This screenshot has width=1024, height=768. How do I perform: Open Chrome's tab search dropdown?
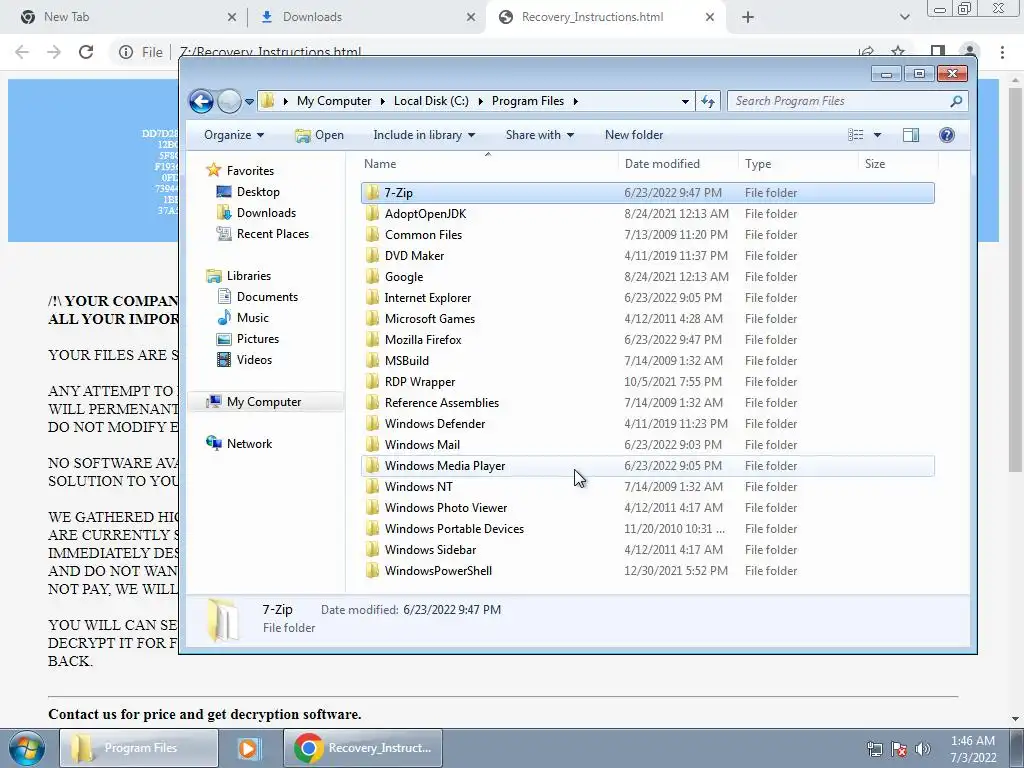904,17
